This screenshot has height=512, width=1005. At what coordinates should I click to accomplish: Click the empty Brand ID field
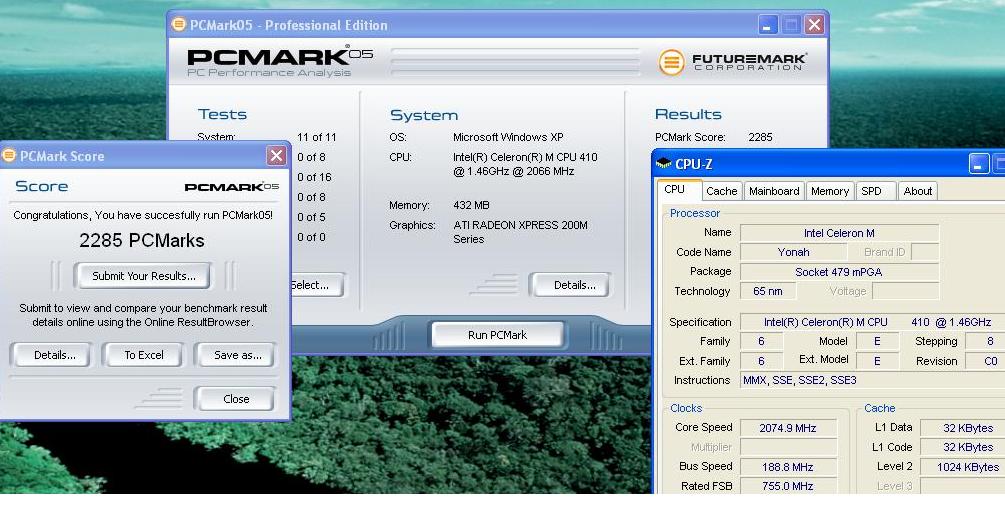[925, 252]
